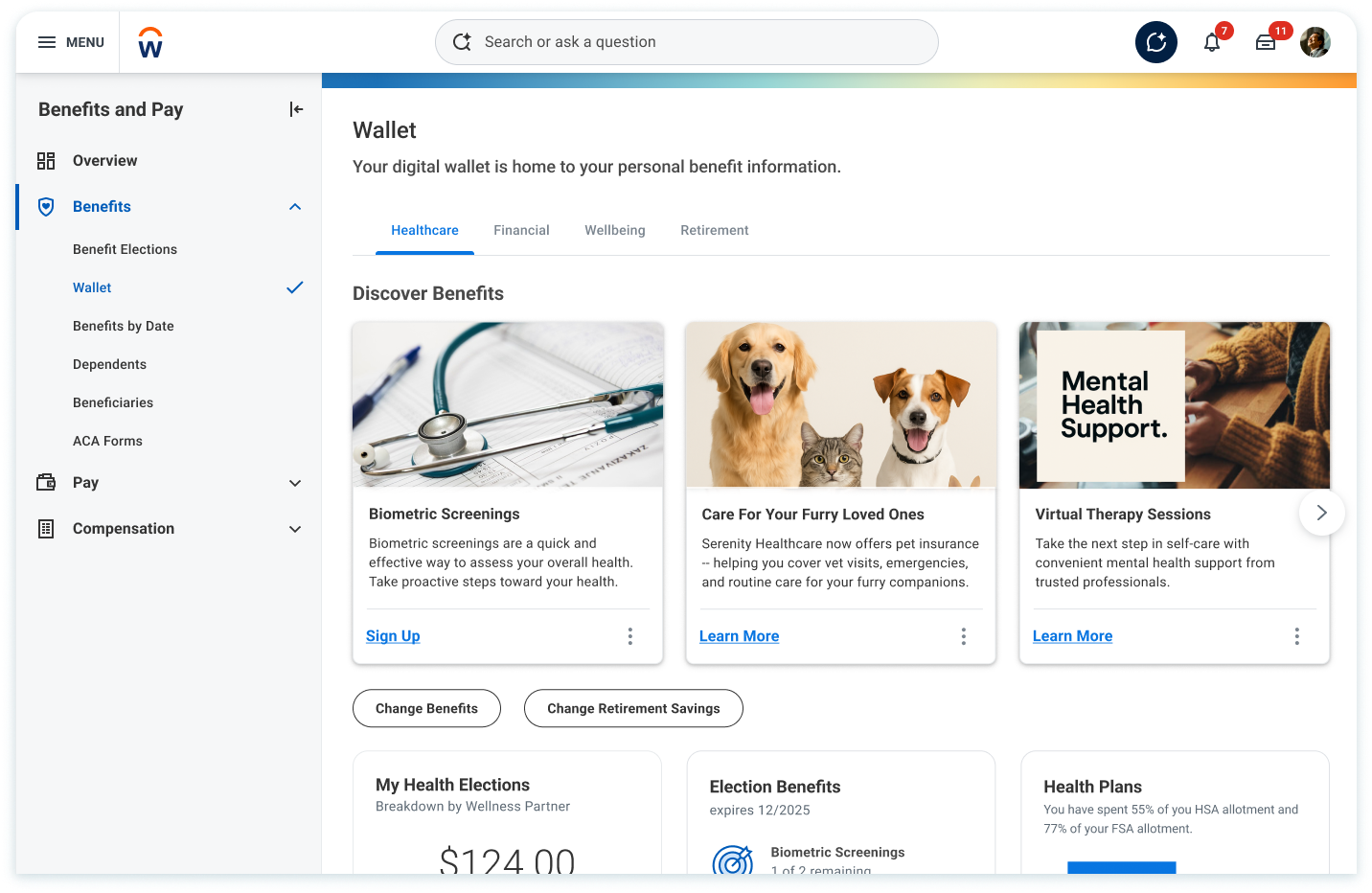The height and width of the screenshot is (893, 1372).
Task: Click the Biometric Screenings target icon
Action: (x=733, y=859)
